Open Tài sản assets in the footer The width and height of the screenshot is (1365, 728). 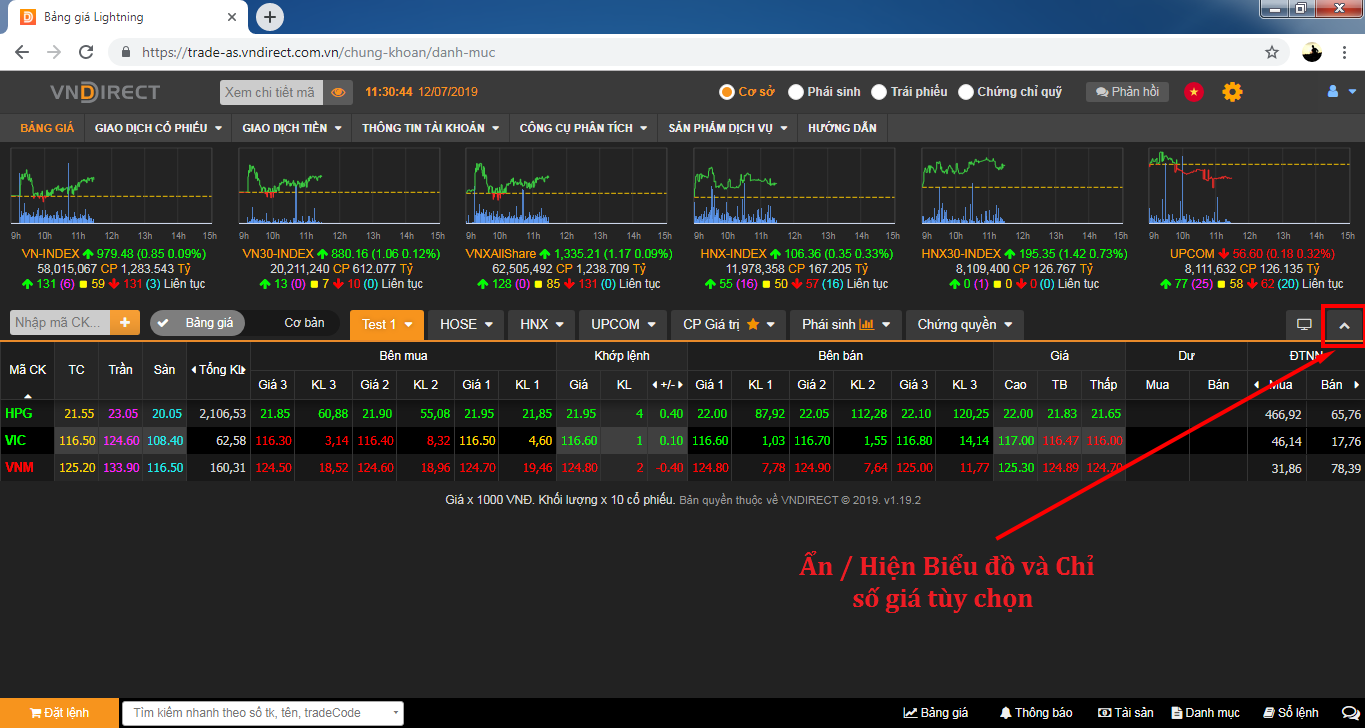1125,713
